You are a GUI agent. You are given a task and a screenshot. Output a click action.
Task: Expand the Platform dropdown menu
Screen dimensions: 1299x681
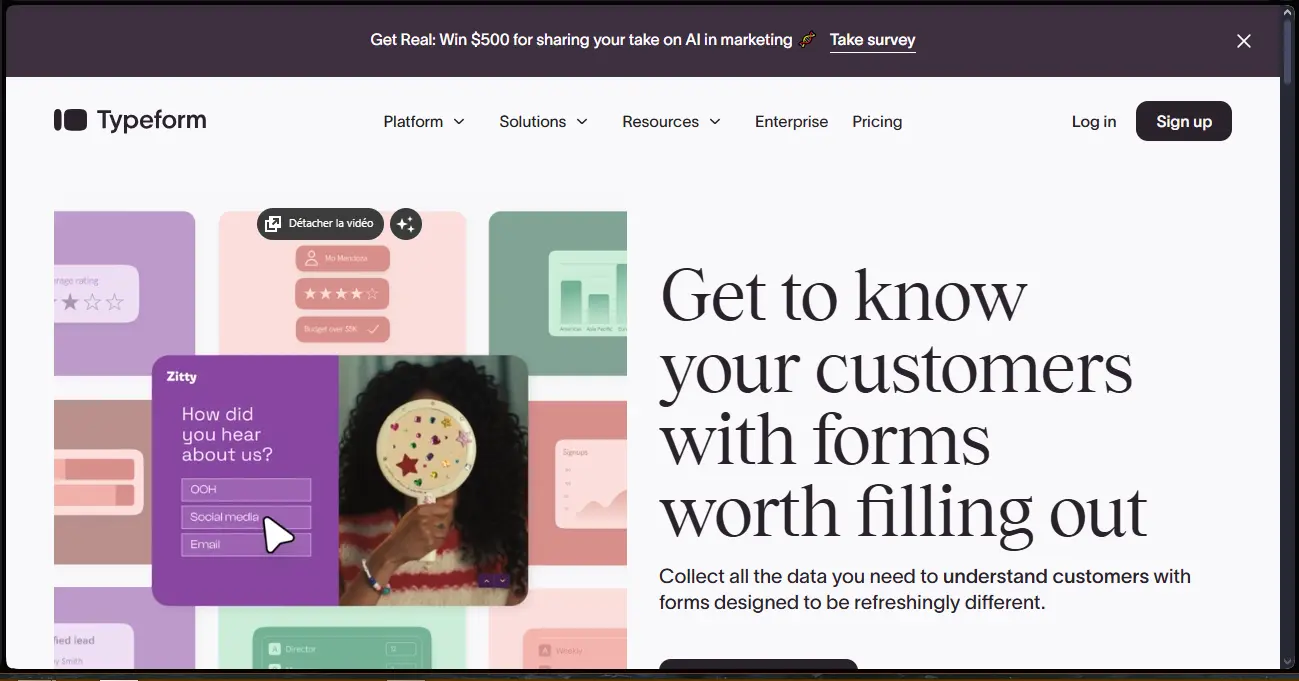pyautogui.click(x=424, y=121)
